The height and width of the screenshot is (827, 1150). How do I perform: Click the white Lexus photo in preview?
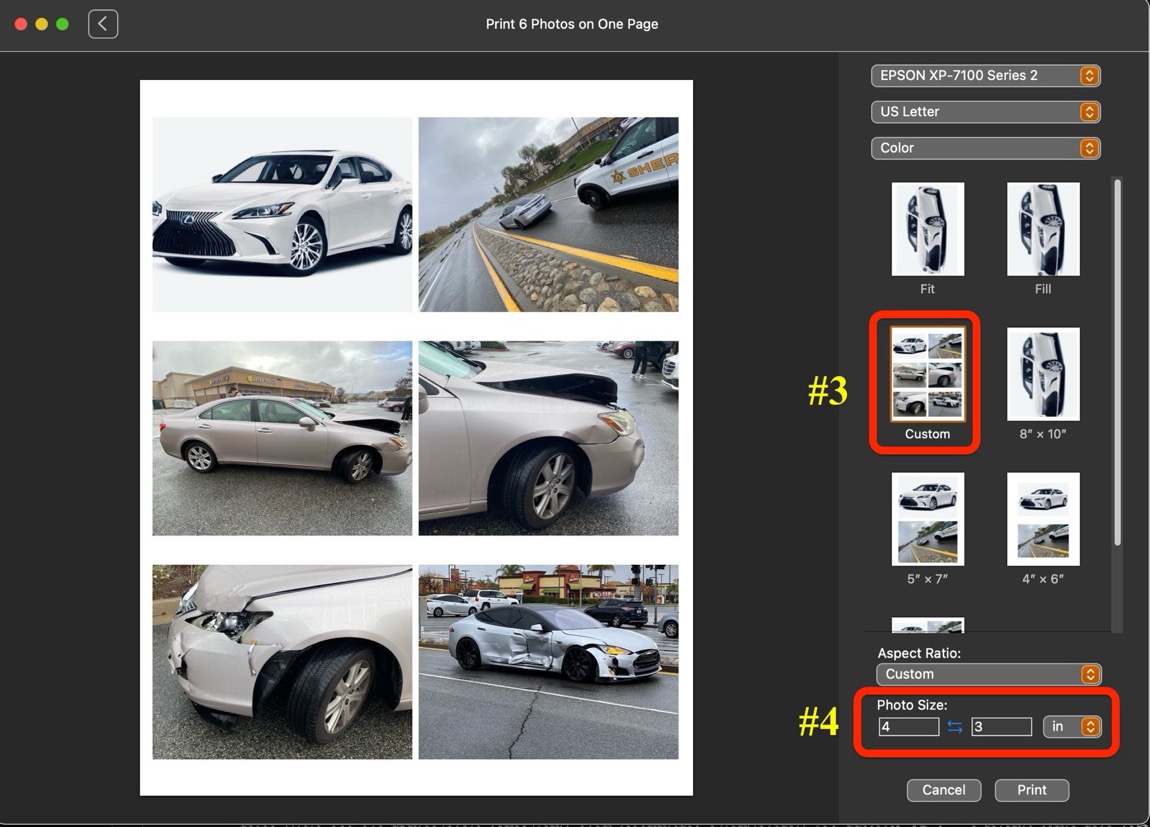[282, 214]
